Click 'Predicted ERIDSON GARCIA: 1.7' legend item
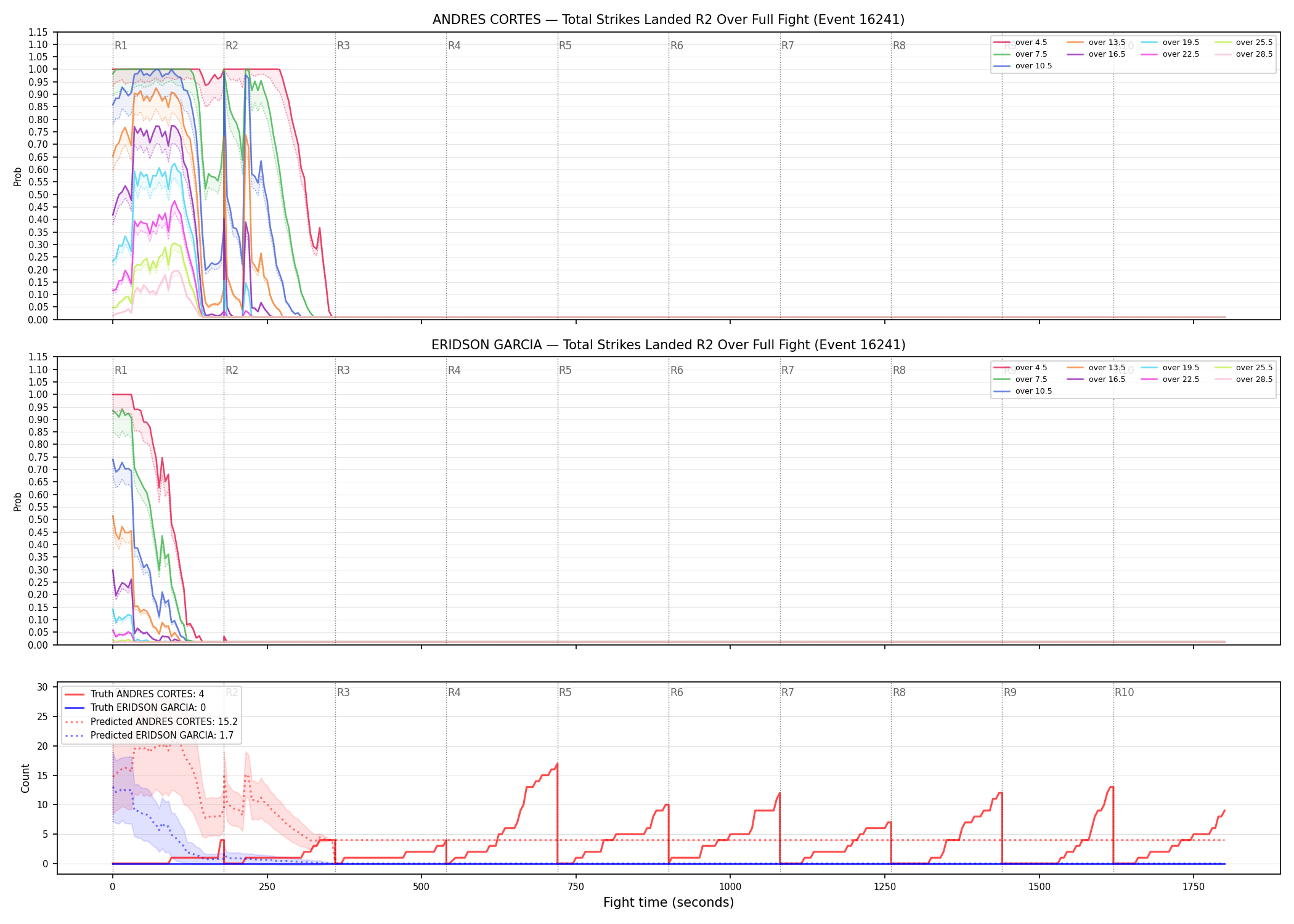This screenshot has width=1294, height=924. tap(149, 736)
